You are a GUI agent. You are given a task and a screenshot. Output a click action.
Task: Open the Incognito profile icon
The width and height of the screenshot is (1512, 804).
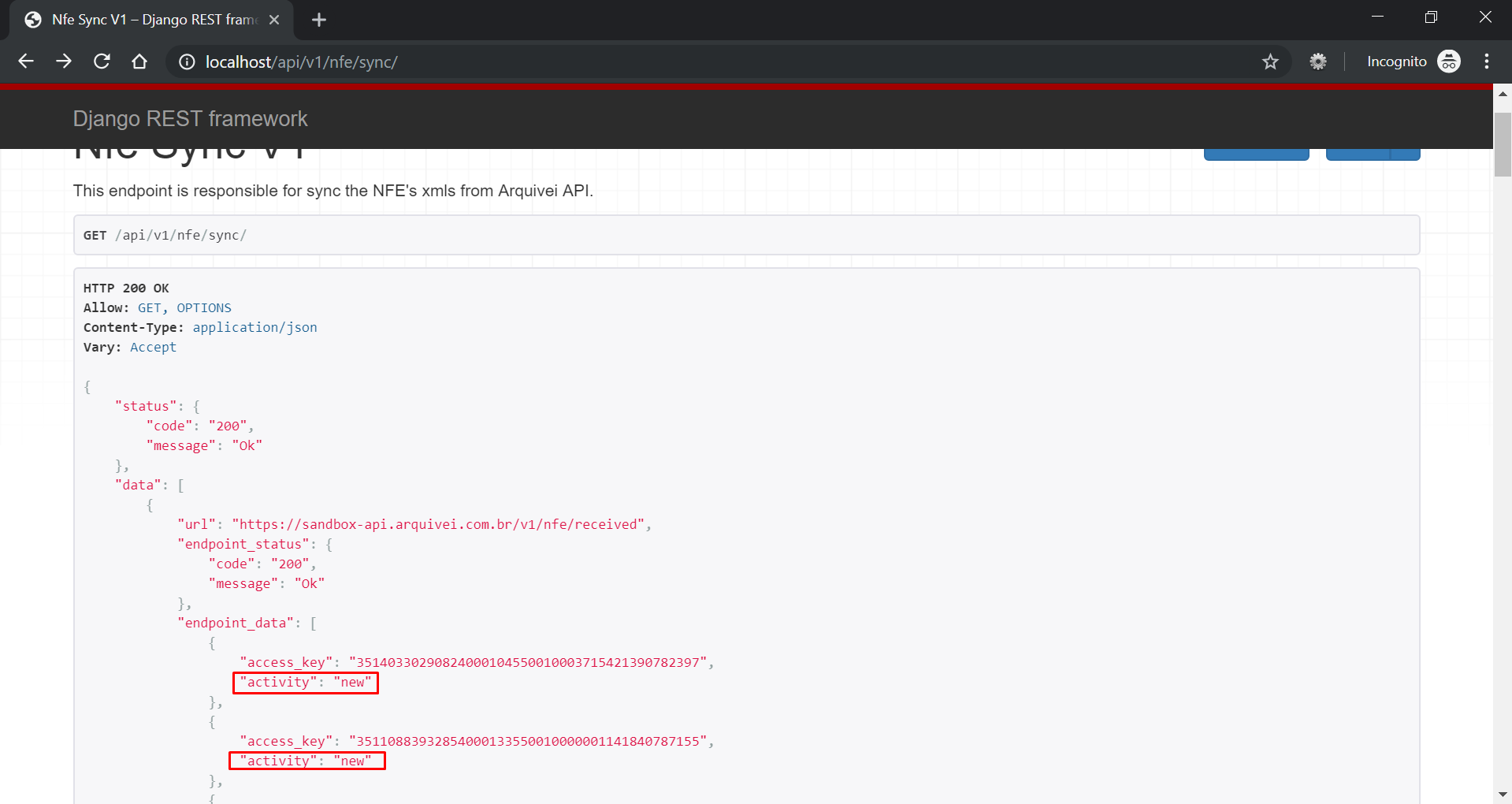tap(1449, 61)
